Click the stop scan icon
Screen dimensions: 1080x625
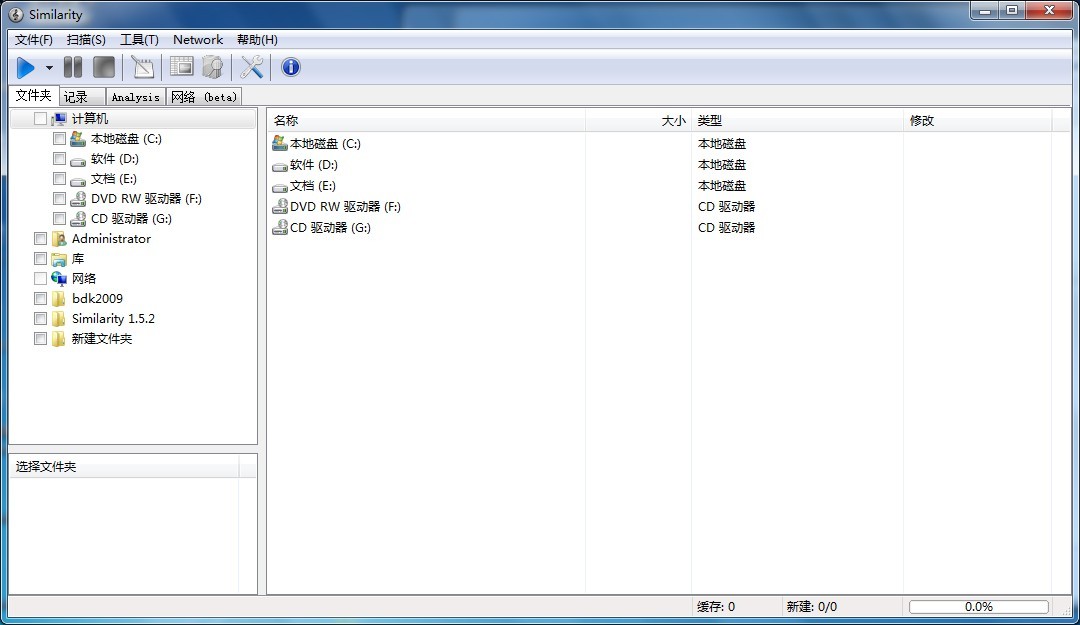pyautogui.click(x=104, y=68)
